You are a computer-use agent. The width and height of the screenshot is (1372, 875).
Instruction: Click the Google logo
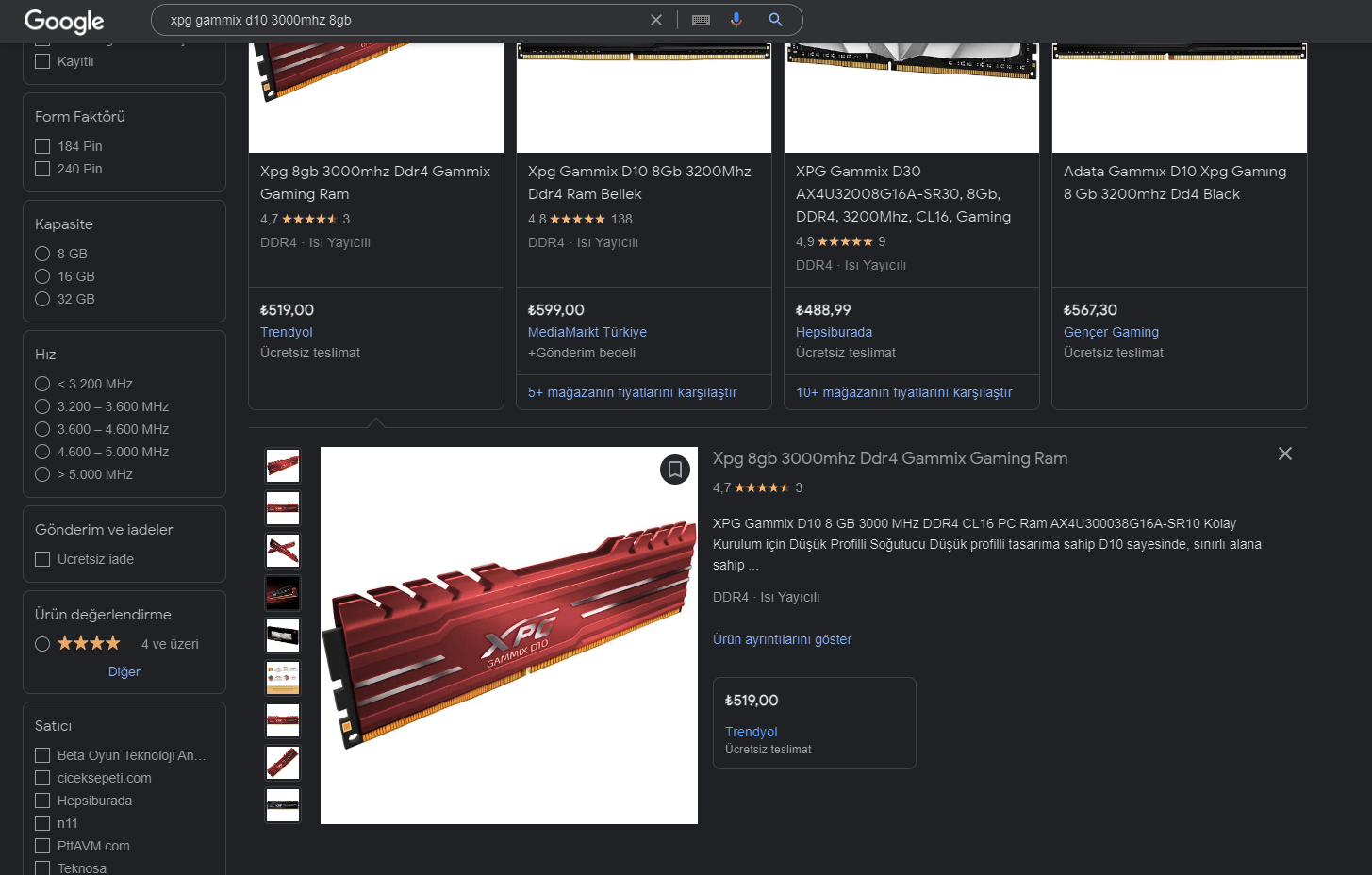(x=64, y=21)
